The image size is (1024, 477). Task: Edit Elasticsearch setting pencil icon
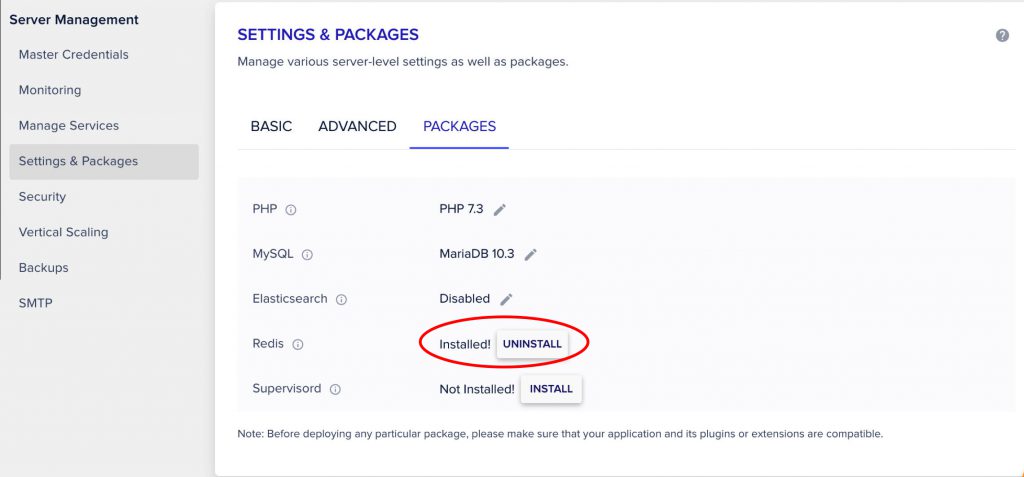pyautogui.click(x=507, y=299)
